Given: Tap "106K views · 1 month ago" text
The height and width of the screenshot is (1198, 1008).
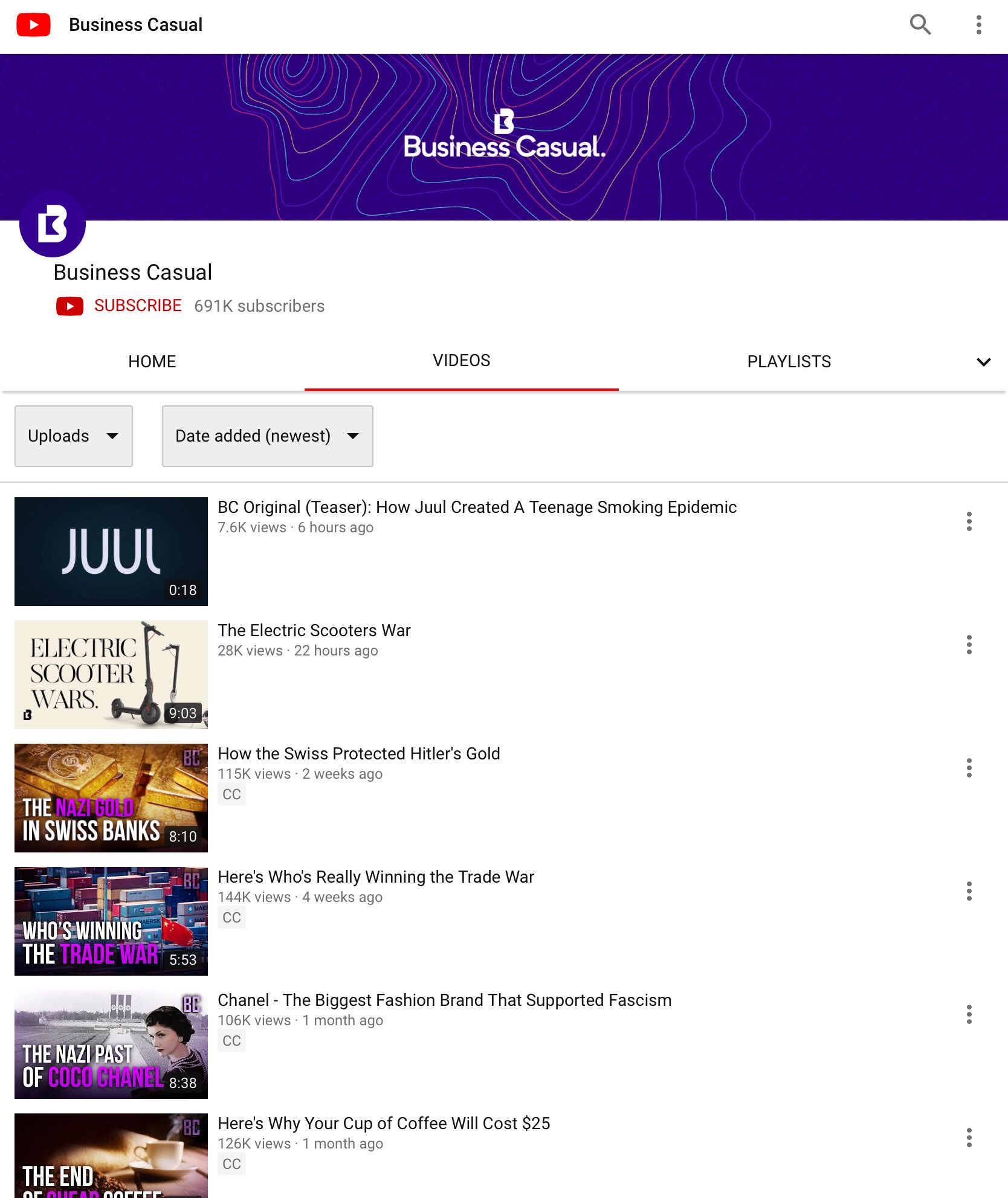Looking at the screenshot, I should point(300,1020).
